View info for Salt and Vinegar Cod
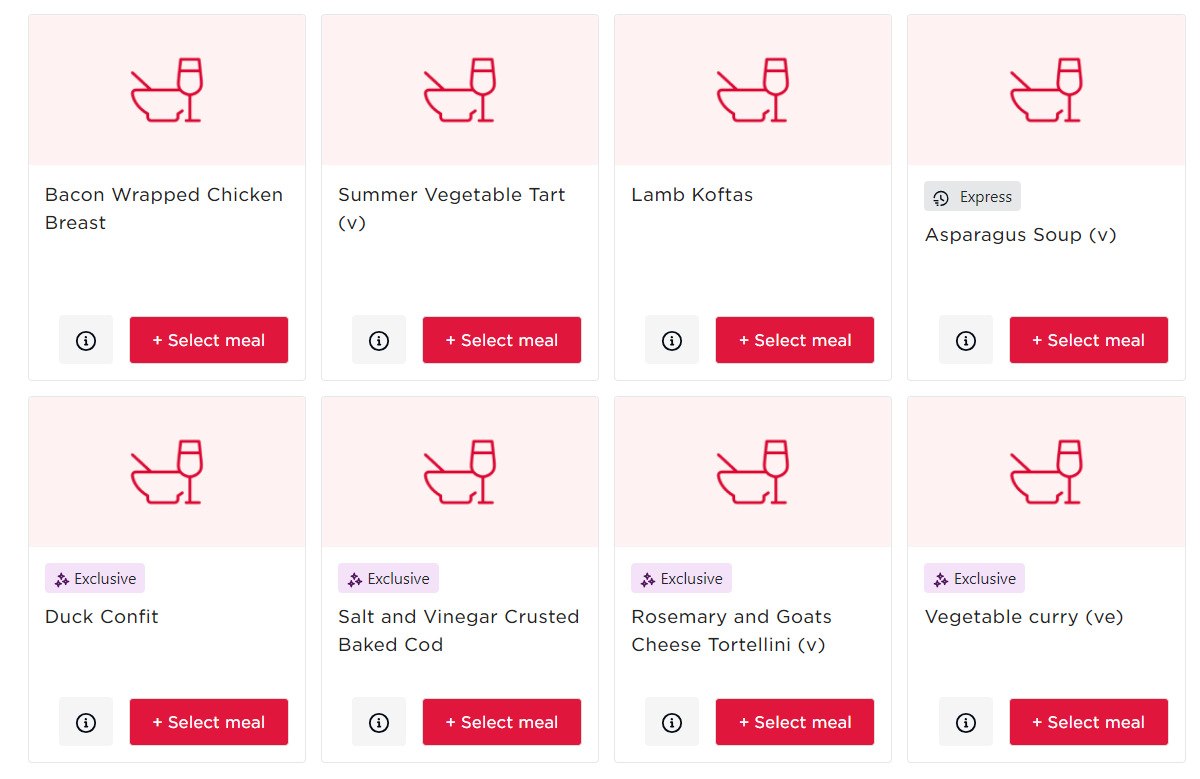This screenshot has width=1200, height=779. coord(379,722)
